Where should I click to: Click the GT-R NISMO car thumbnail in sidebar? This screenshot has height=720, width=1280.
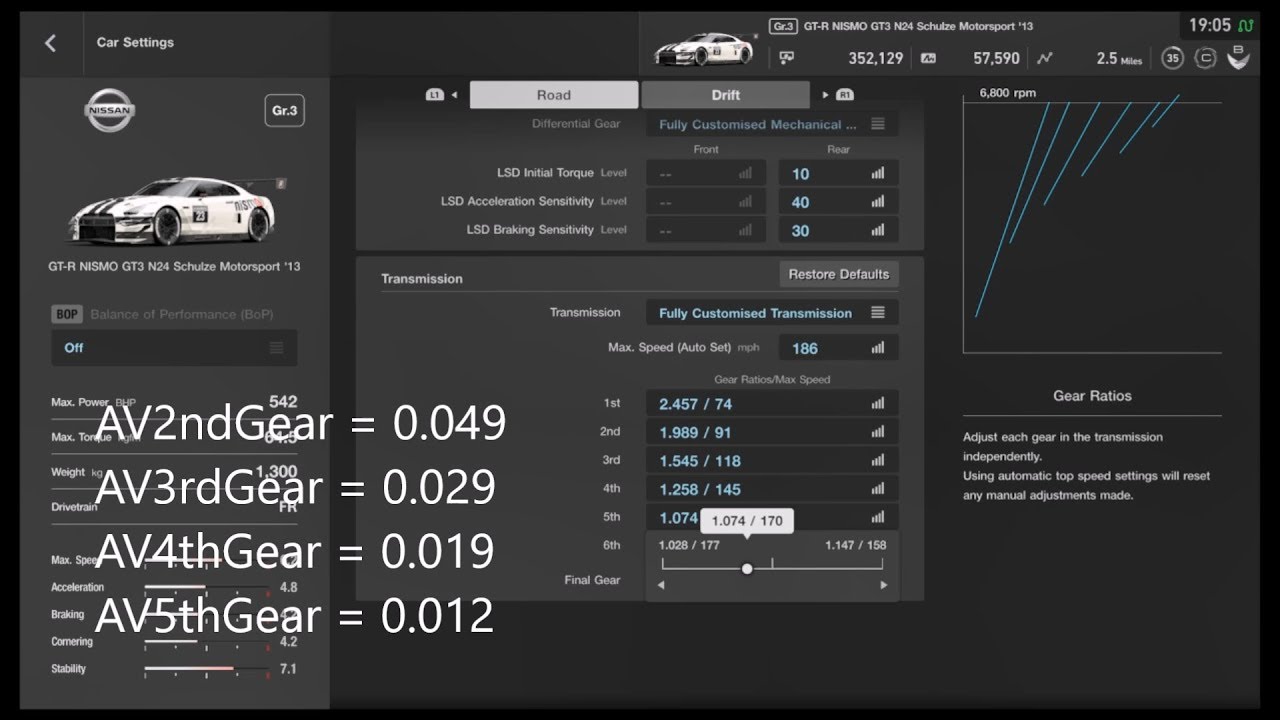coord(175,210)
